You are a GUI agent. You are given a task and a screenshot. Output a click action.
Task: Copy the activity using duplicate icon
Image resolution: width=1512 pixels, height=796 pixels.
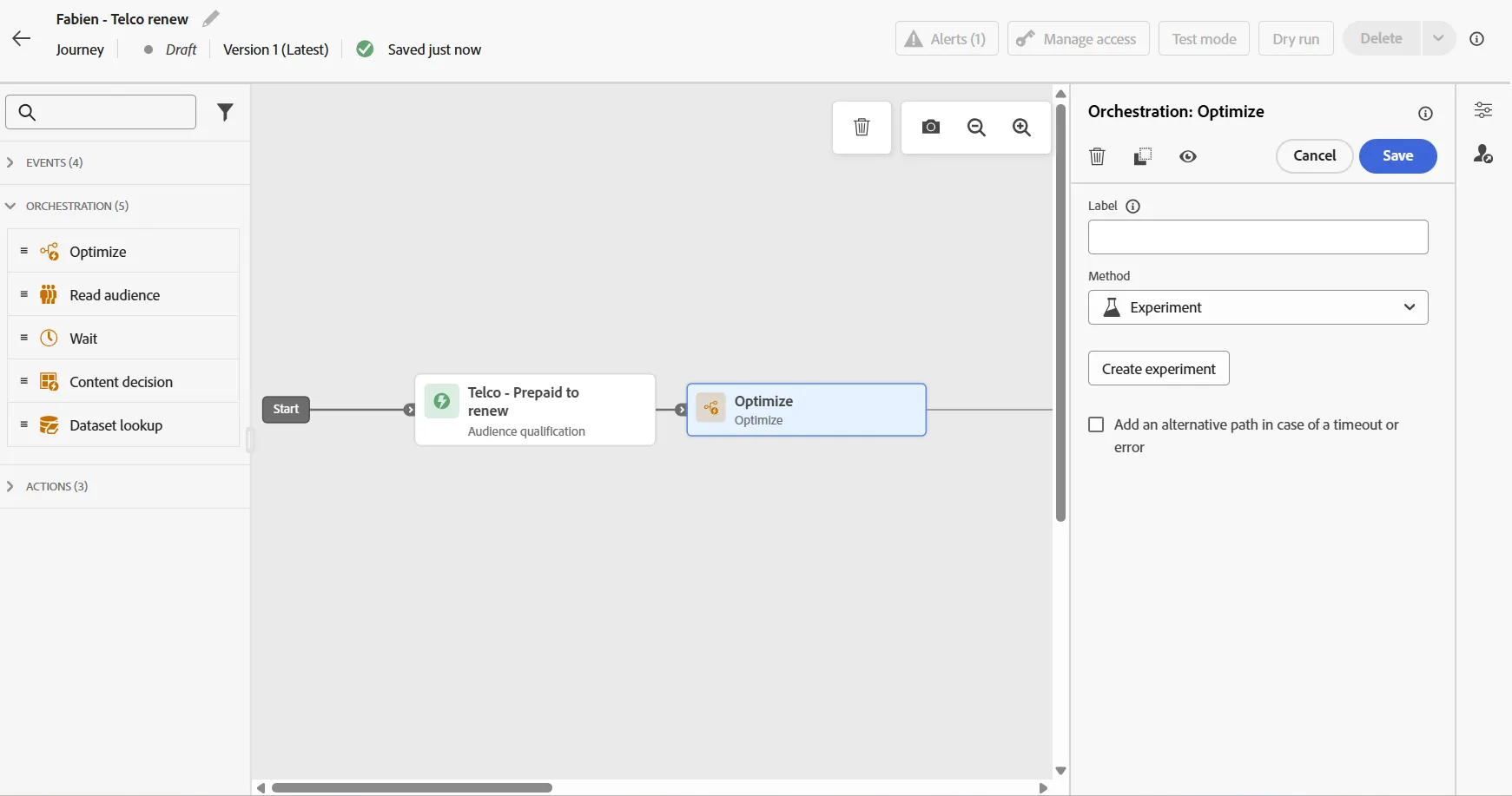(x=1143, y=156)
